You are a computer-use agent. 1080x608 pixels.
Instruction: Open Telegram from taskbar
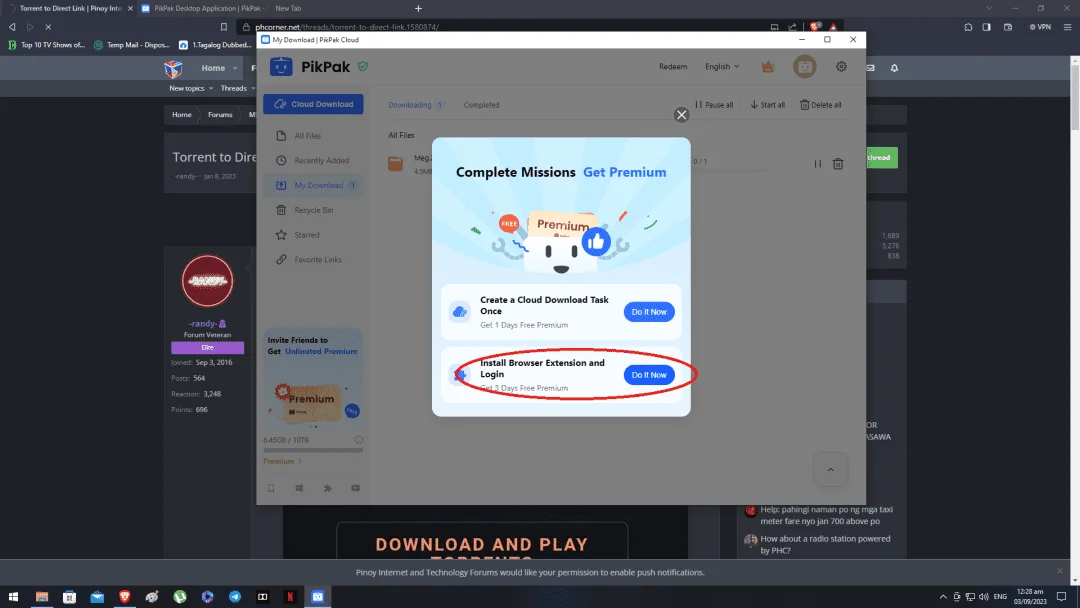[x=235, y=596]
